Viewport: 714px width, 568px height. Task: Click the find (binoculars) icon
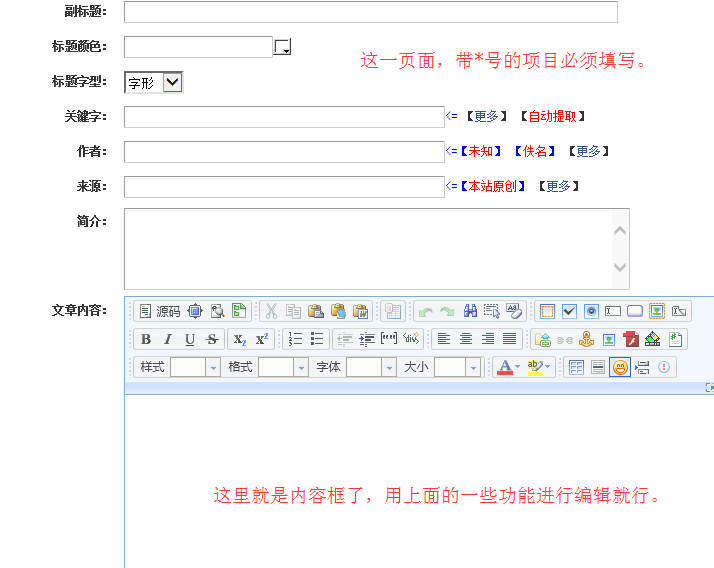[x=470, y=311]
